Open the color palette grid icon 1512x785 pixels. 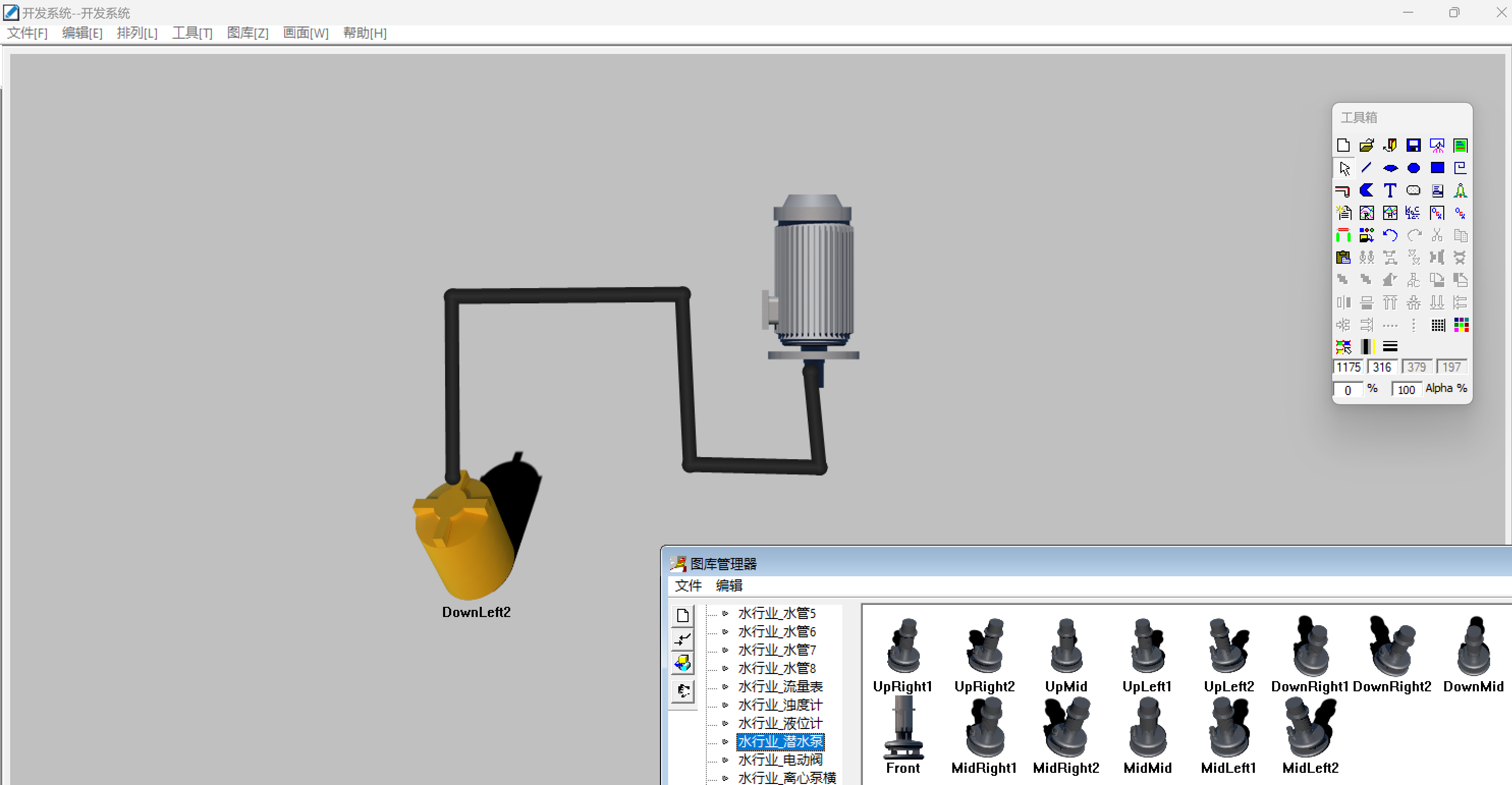tap(1461, 325)
